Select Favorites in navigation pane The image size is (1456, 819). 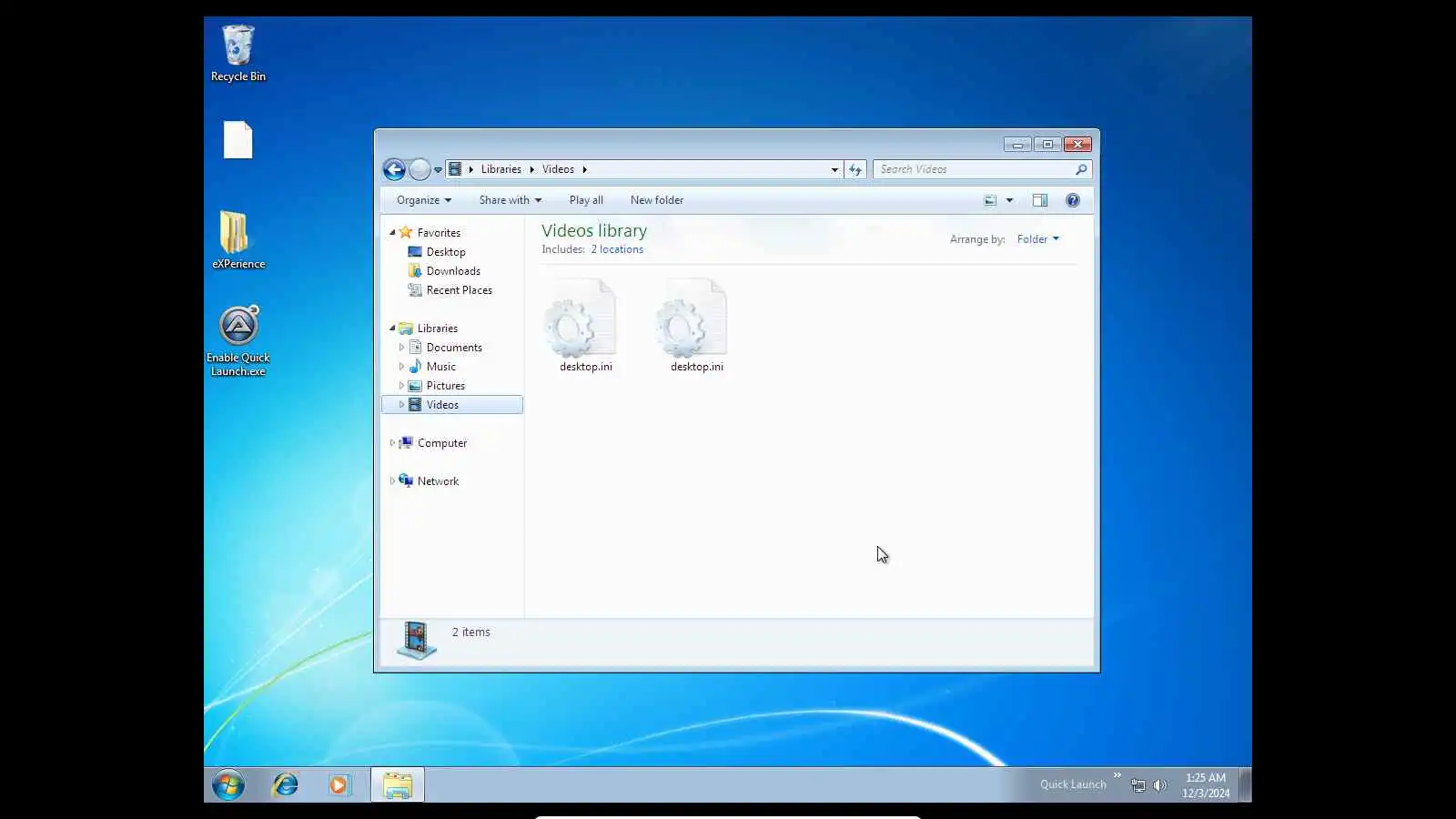click(439, 233)
